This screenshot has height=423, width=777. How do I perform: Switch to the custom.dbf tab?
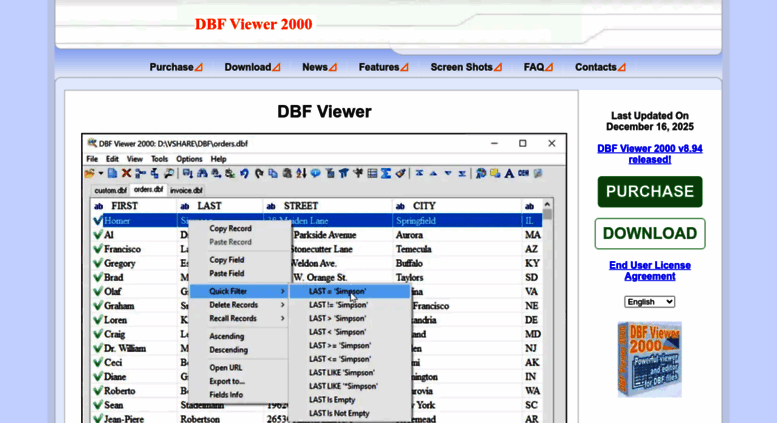[110, 190]
